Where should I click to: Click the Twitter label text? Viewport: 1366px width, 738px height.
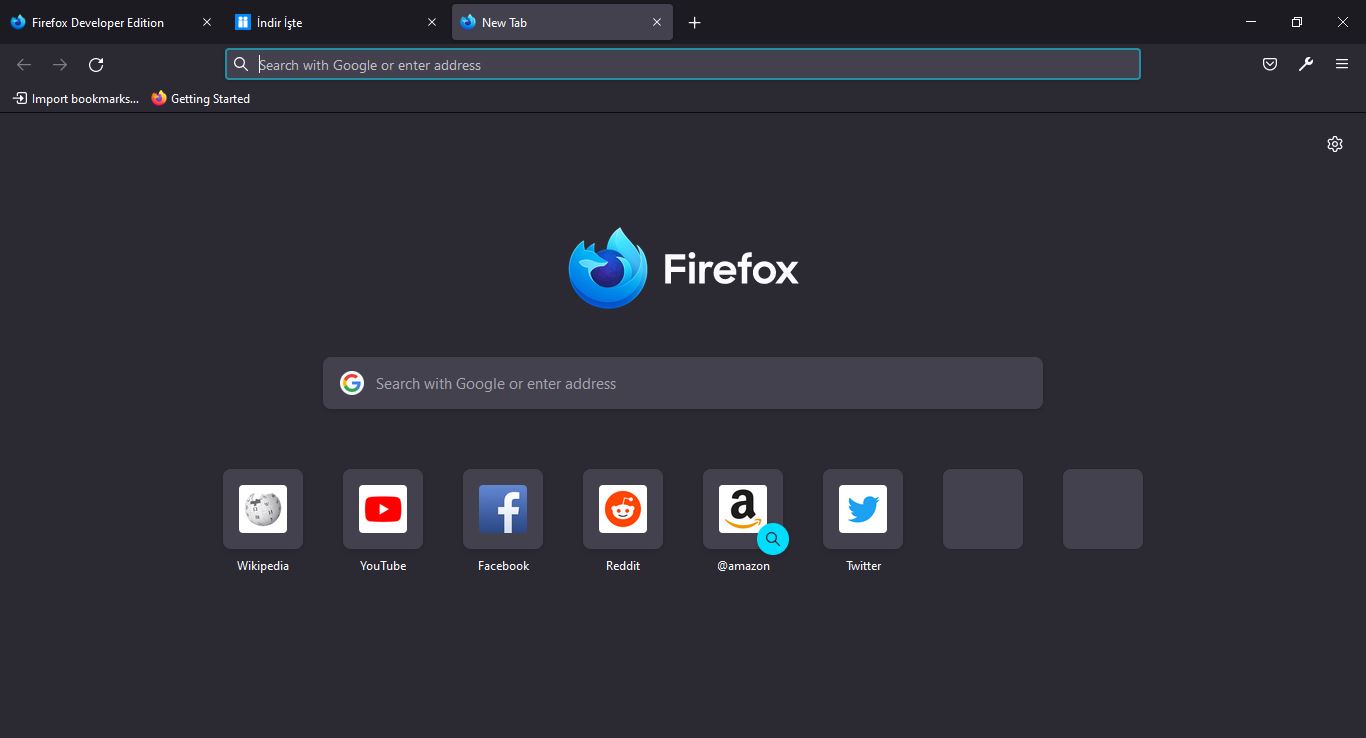coord(864,566)
